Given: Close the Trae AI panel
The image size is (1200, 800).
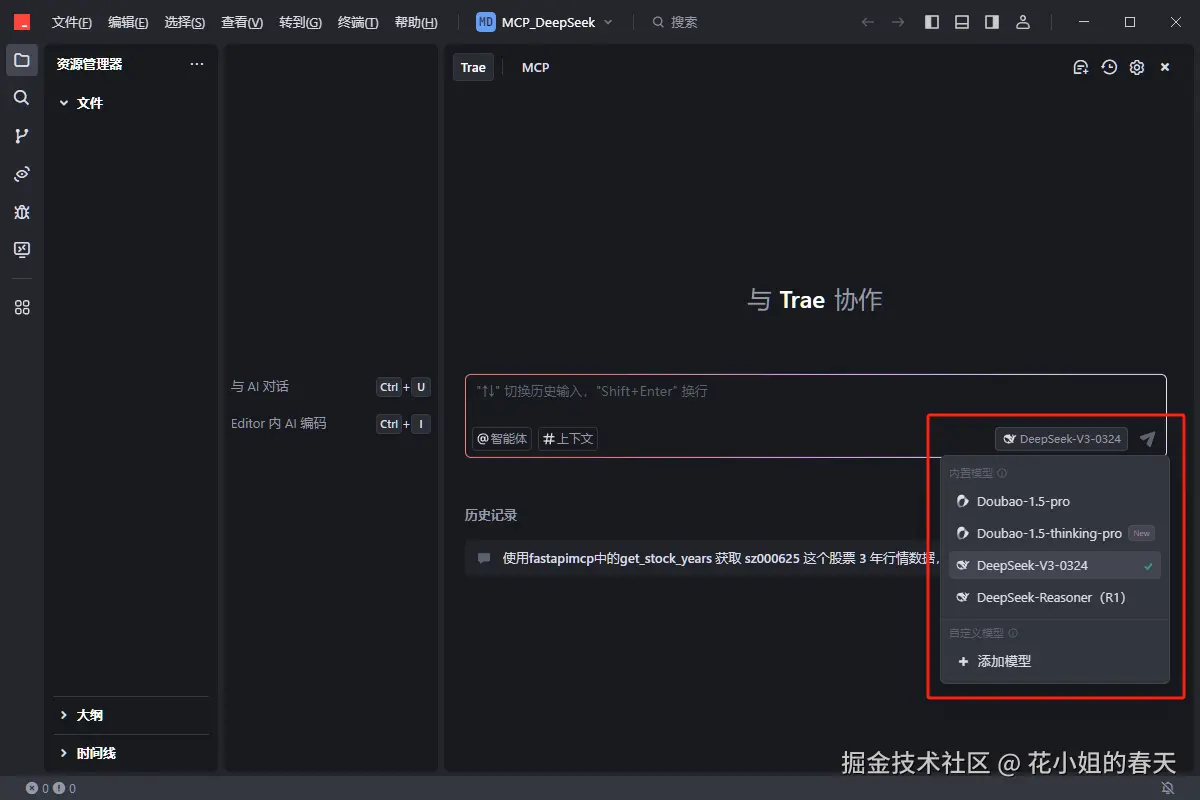Looking at the screenshot, I should 1165,67.
